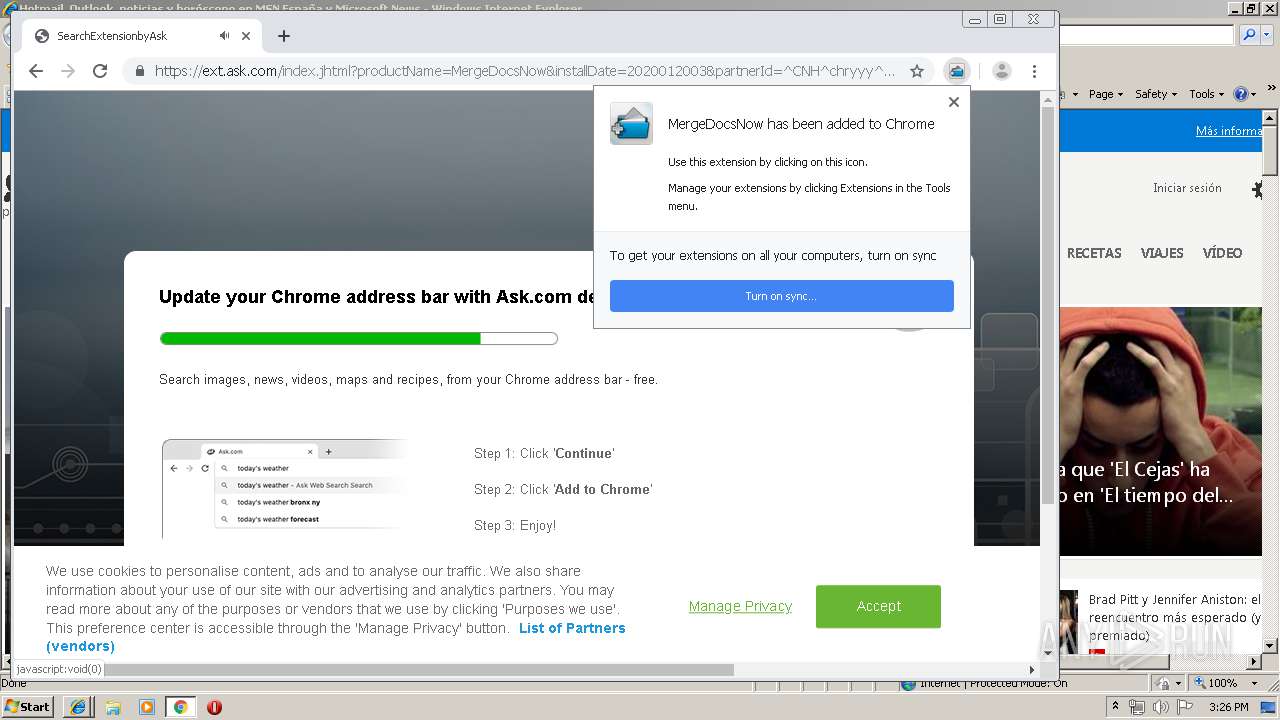Reload the page in Chrome

(100, 71)
